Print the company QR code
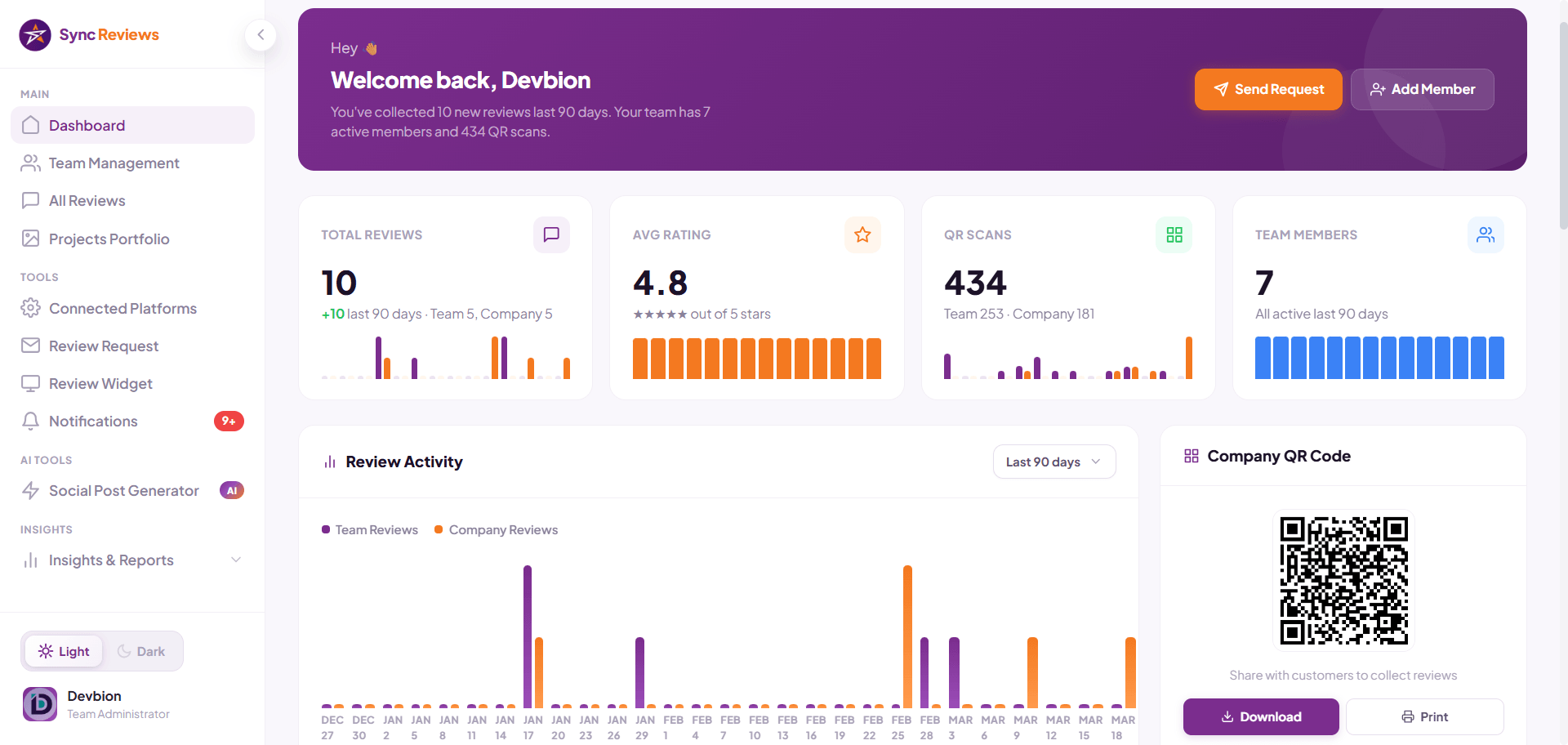1568x745 pixels. [x=1425, y=716]
